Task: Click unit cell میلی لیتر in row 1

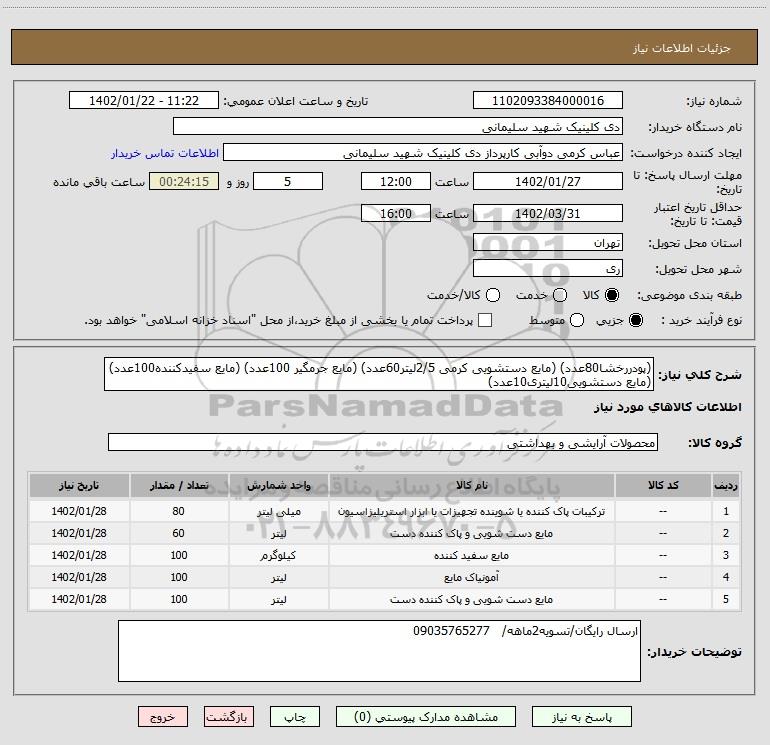Action: click(x=278, y=511)
